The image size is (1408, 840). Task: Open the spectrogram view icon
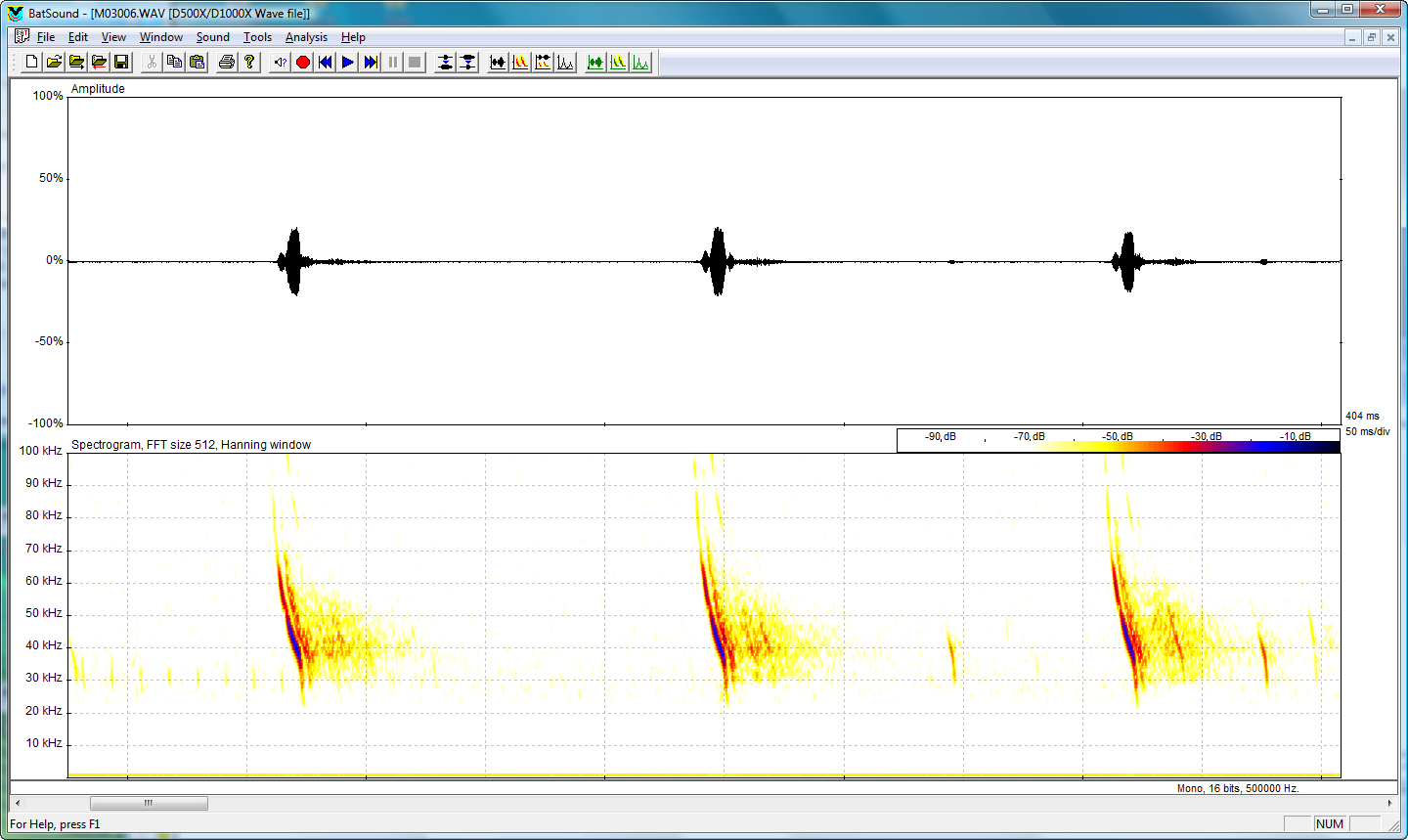519,62
